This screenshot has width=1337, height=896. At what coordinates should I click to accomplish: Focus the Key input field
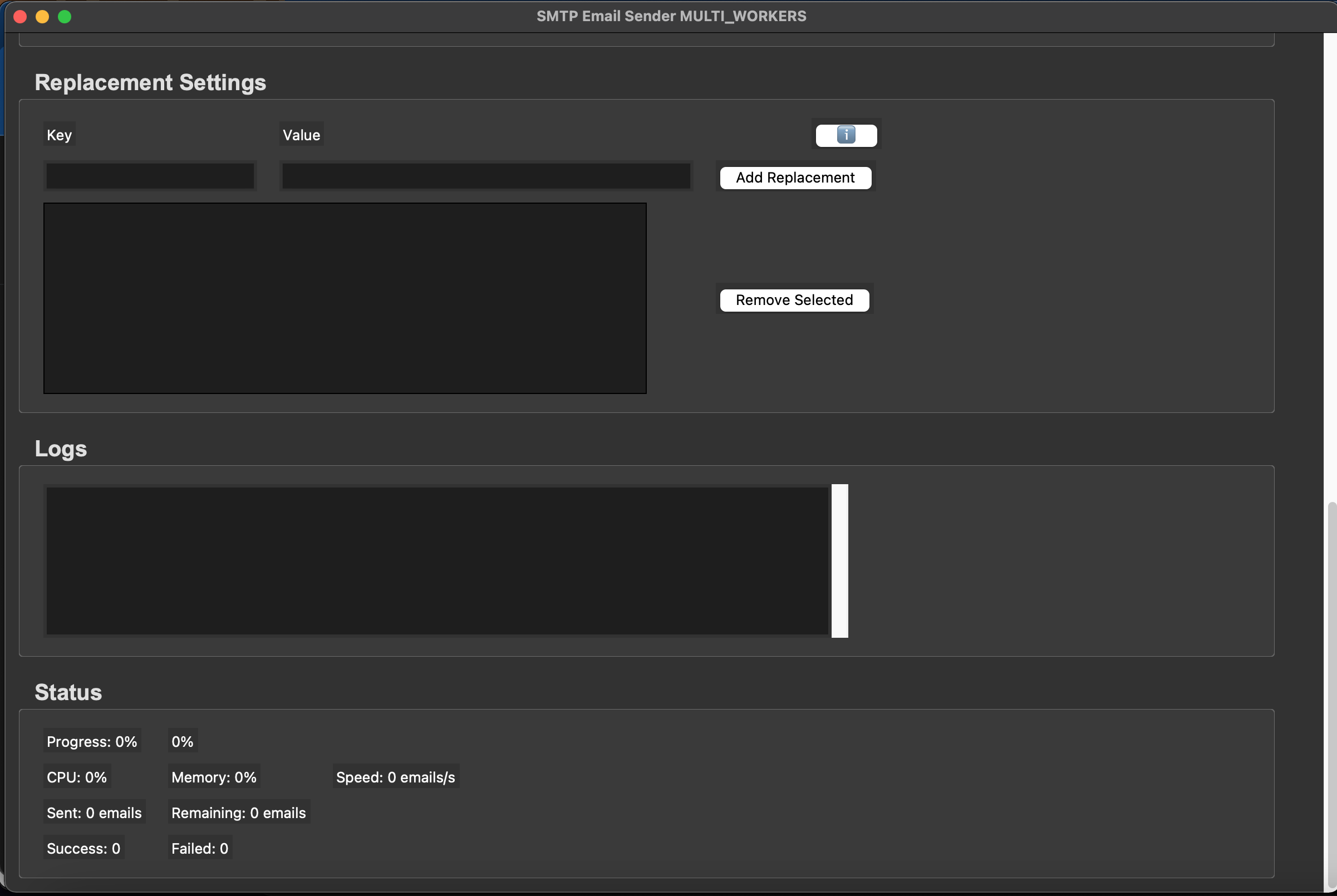coord(150,176)
